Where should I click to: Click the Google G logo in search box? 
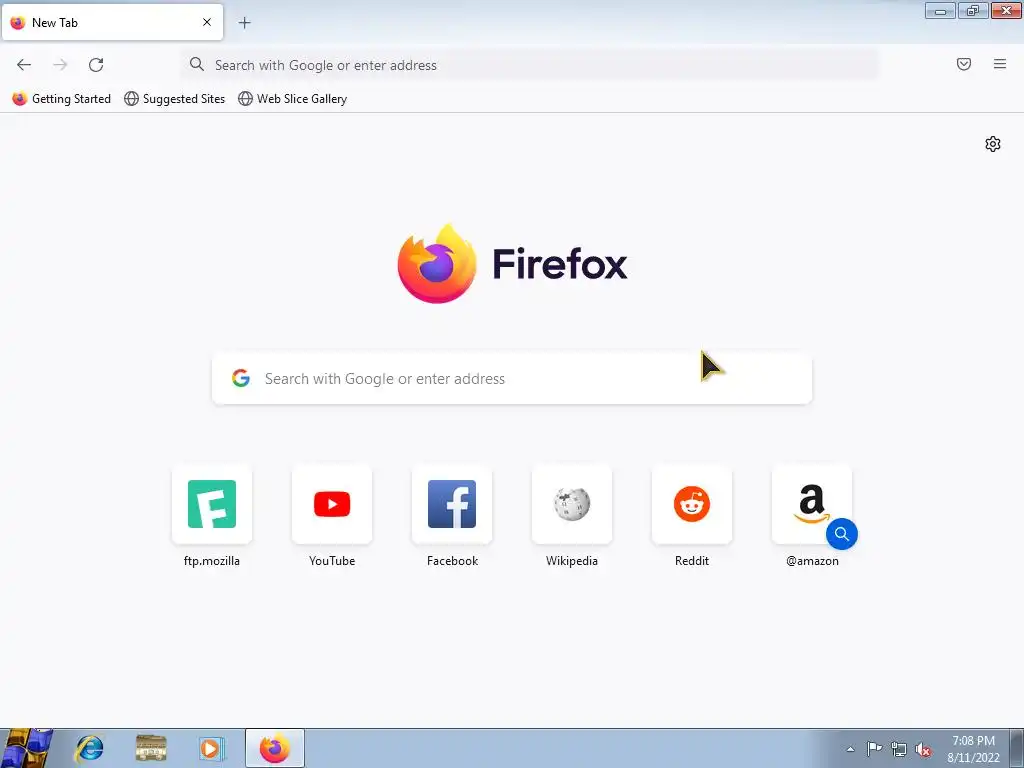point(241,378)
